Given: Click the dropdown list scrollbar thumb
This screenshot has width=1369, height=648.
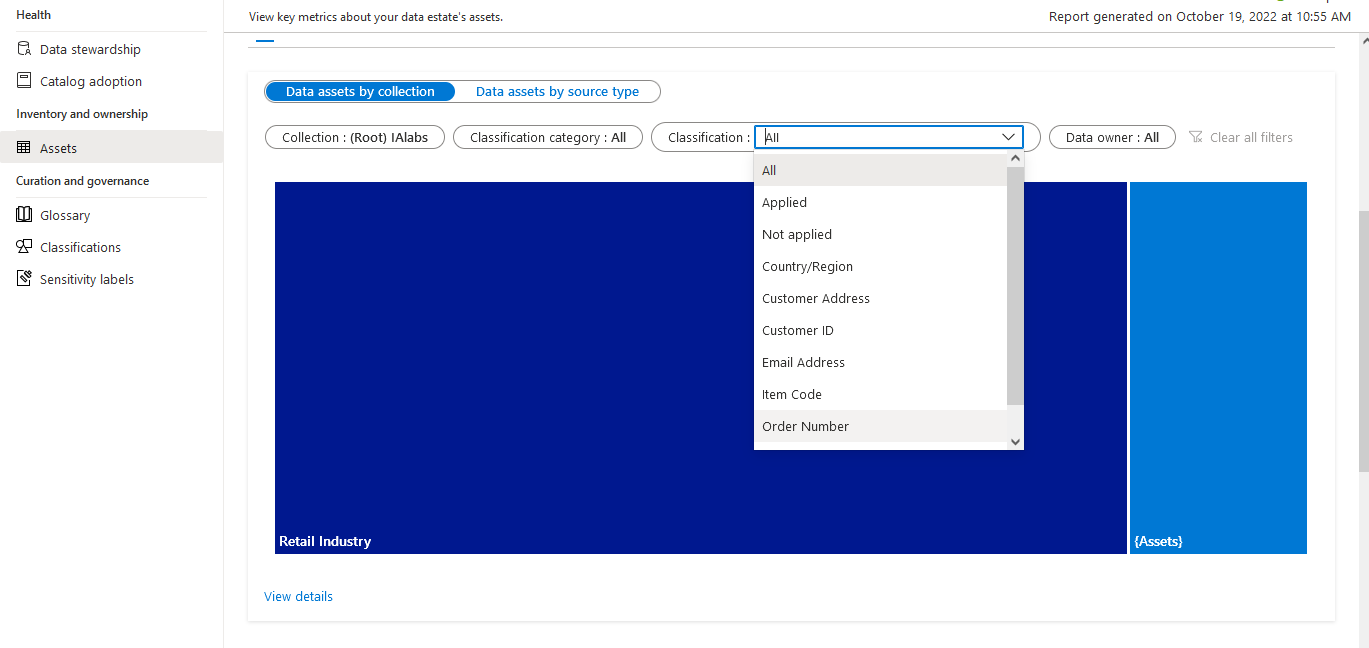Looking at the screenshot, I should (1016, 286).
